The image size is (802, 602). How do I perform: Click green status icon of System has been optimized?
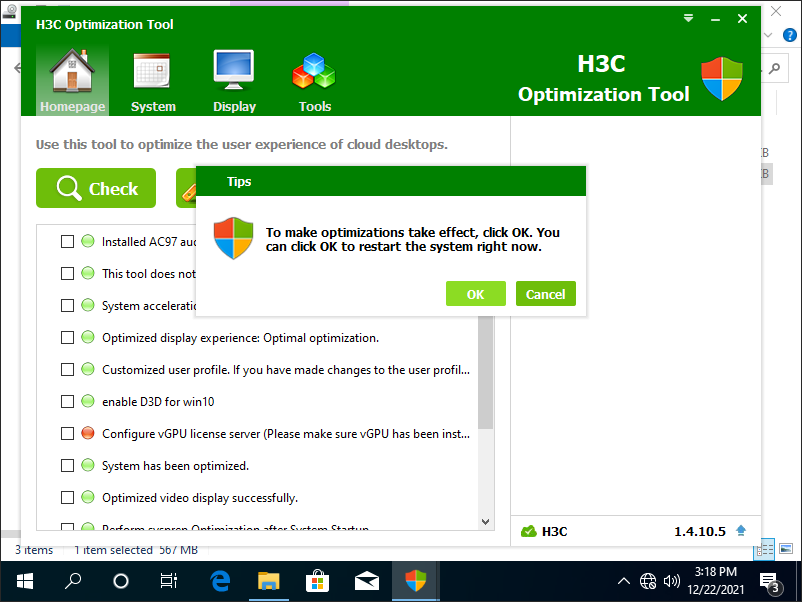tap(88, 465)
